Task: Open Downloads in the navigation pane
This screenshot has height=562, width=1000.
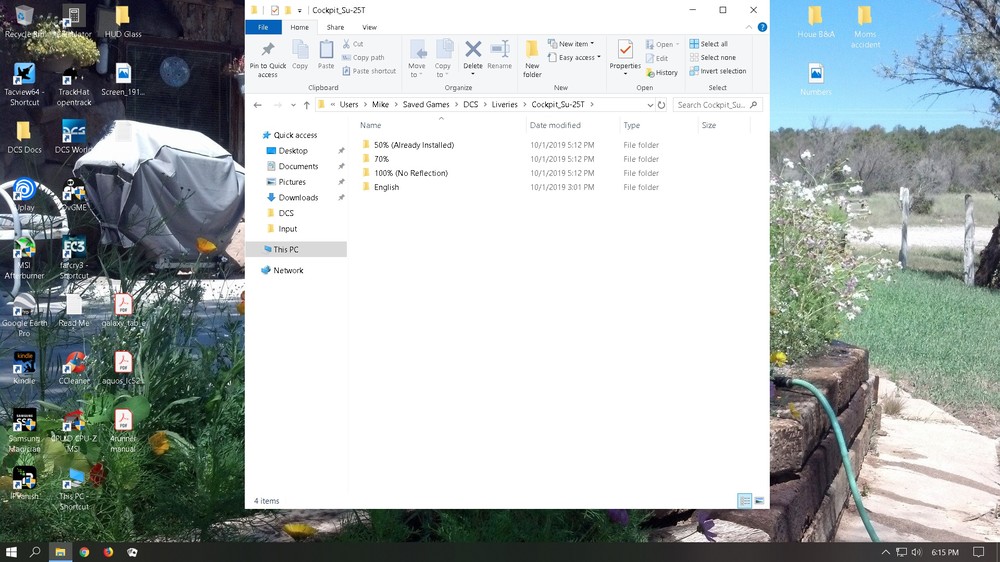Action: click(298, 197)
